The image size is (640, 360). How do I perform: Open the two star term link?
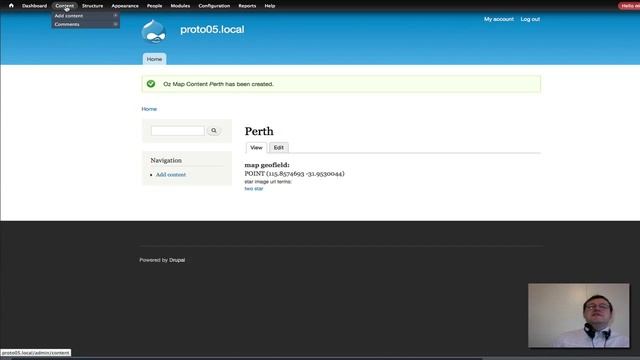(254, 189)
